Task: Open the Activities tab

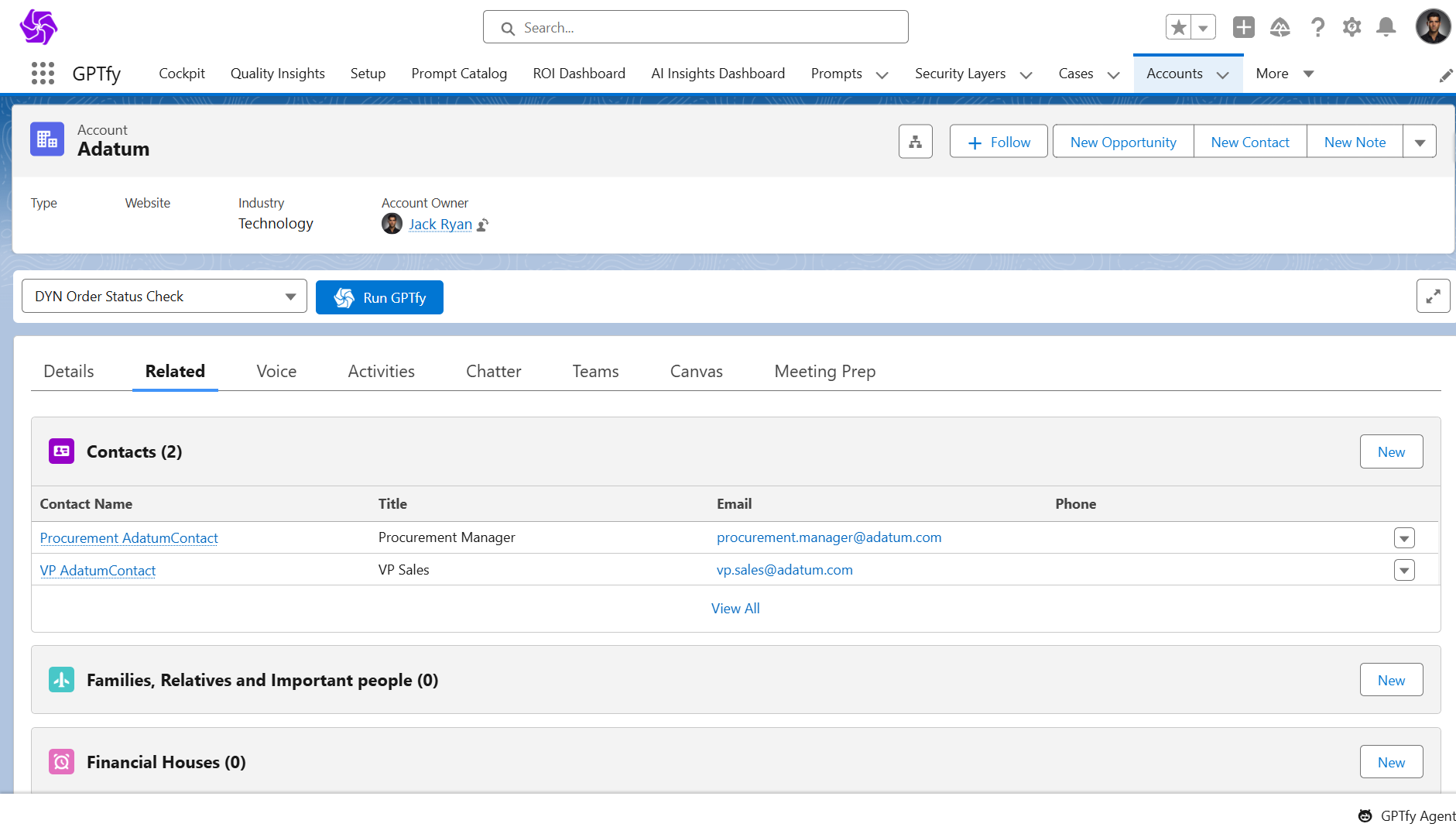Action: tap(381, 371)
